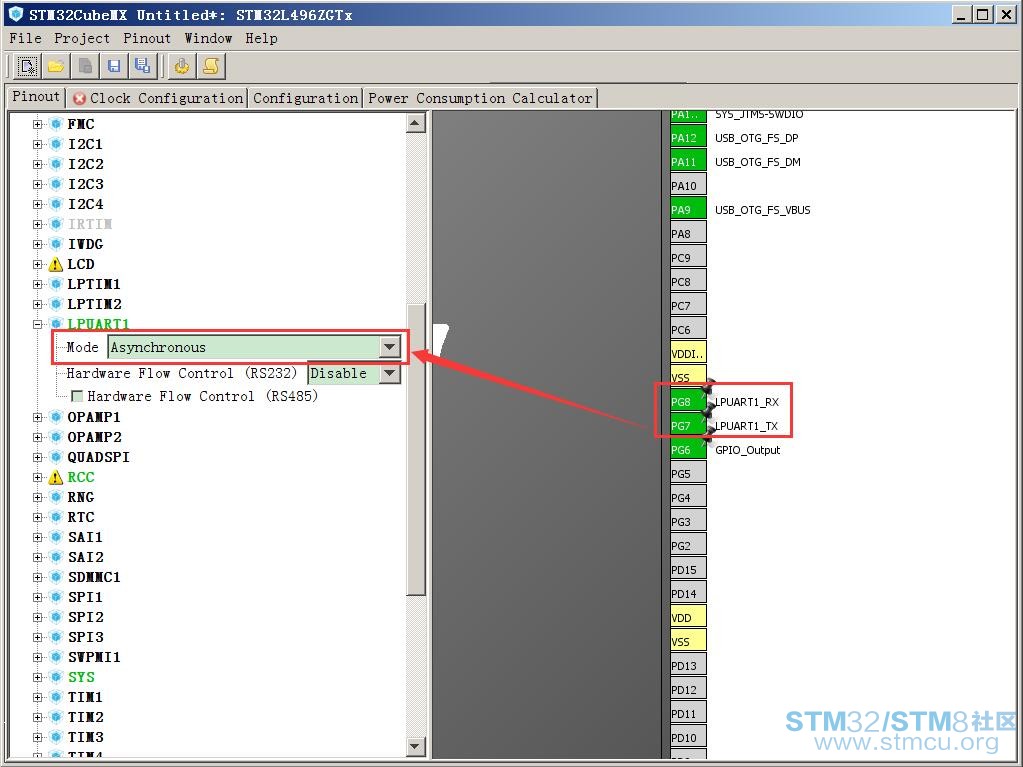1023x767 pixels.
Task: Click the Save Project floppy icon
Action: [x=114, y=66]
